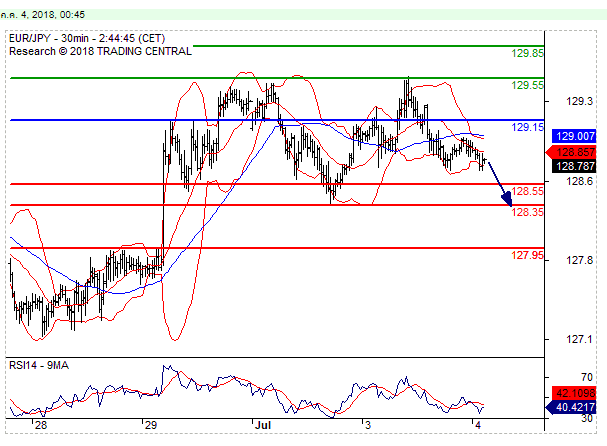Select the 128.6 price axis tick
This screenshot has height=446, width=607.
[579, 181]
